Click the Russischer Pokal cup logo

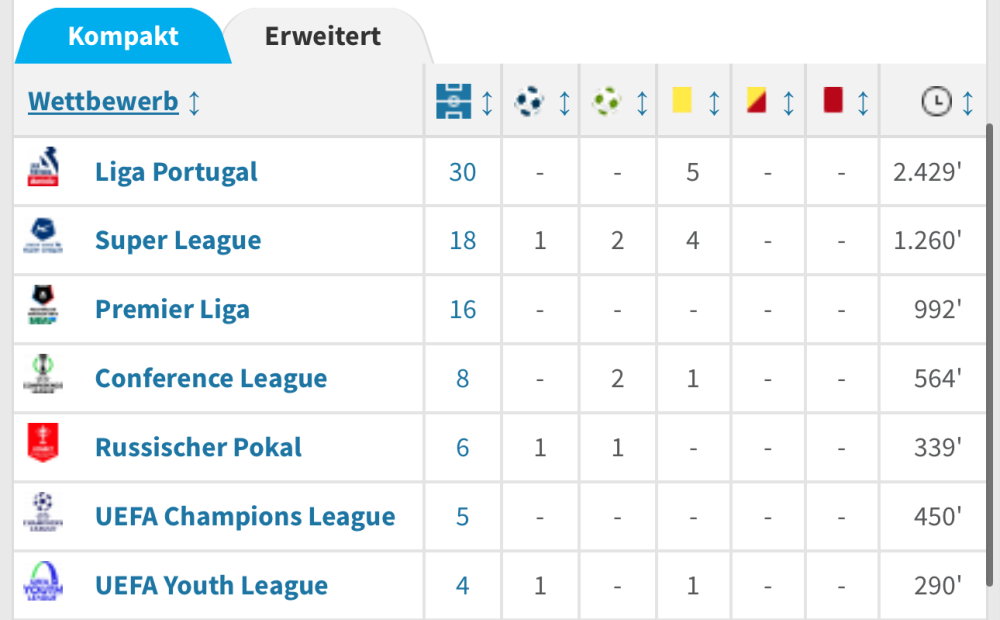click(44, 445)
